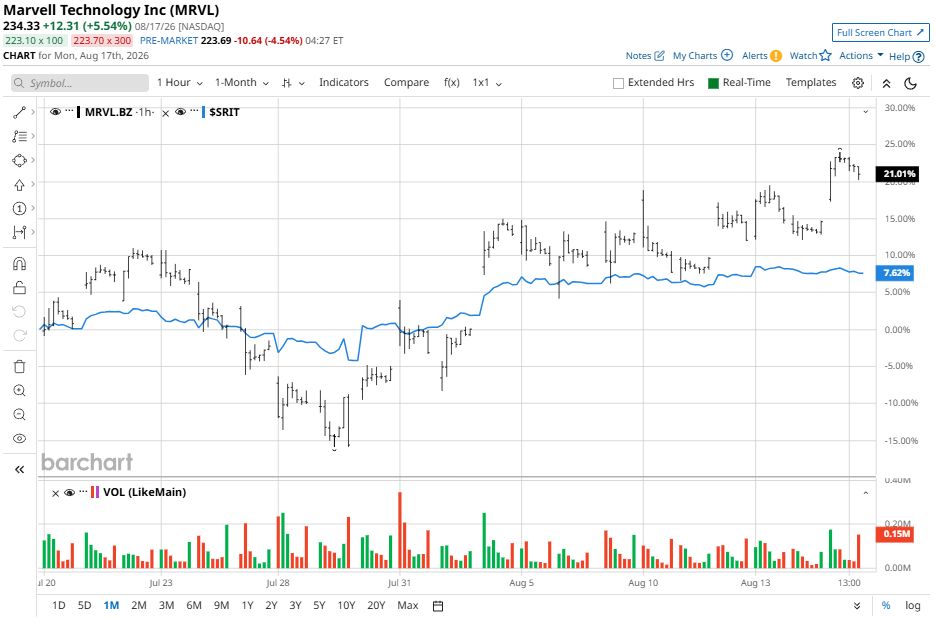Open the 1 Hour interval dropdown
936x618 pixels.
click(180, 82)
